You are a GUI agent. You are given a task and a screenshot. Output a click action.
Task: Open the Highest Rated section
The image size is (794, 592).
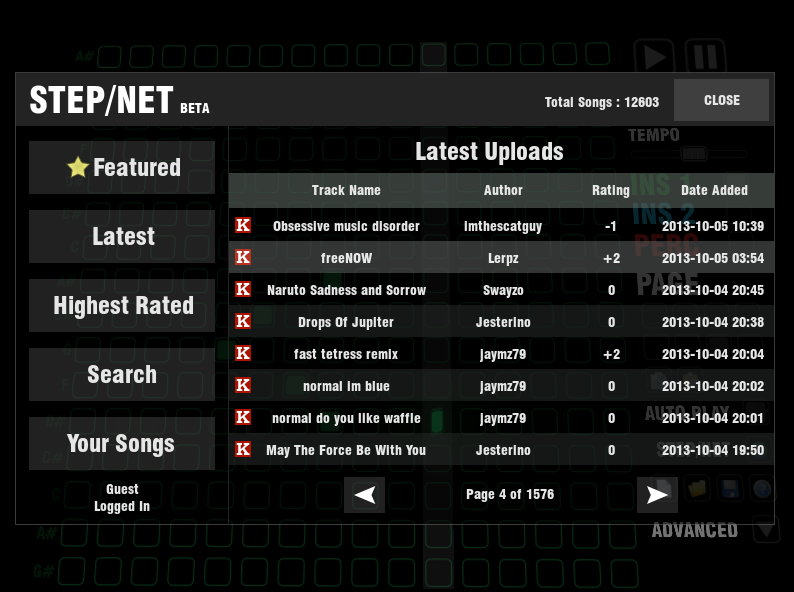122,305
